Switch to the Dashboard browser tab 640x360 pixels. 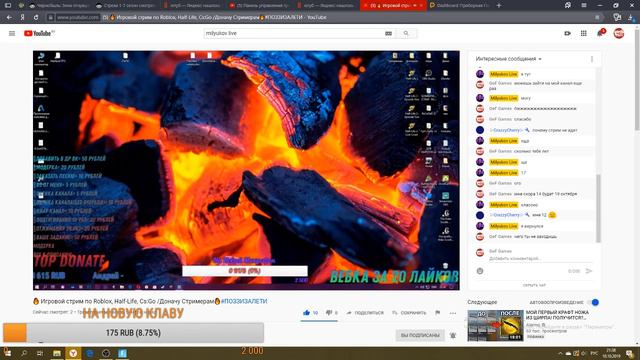tap(459, 5)
